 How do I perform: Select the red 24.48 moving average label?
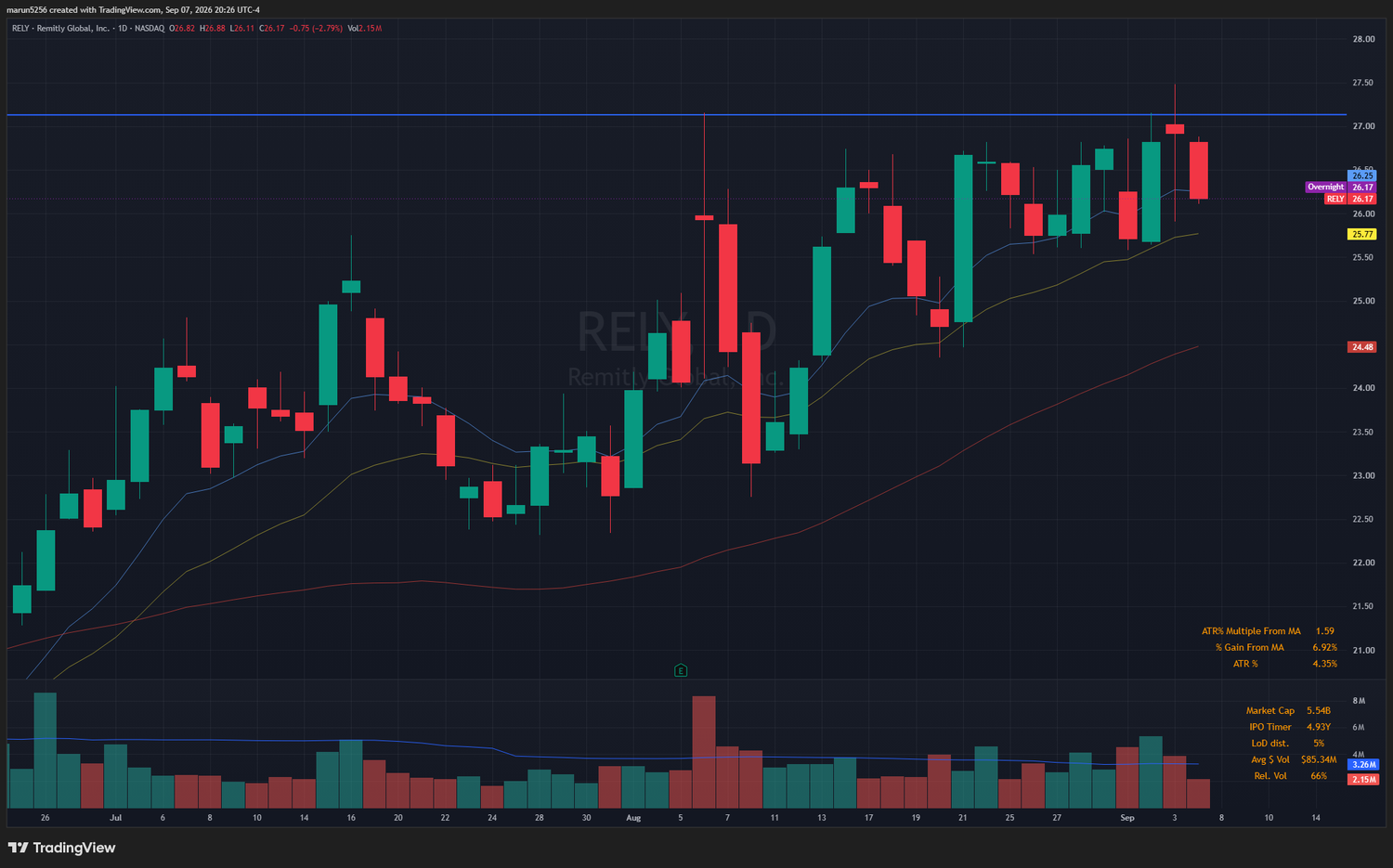1361,347
